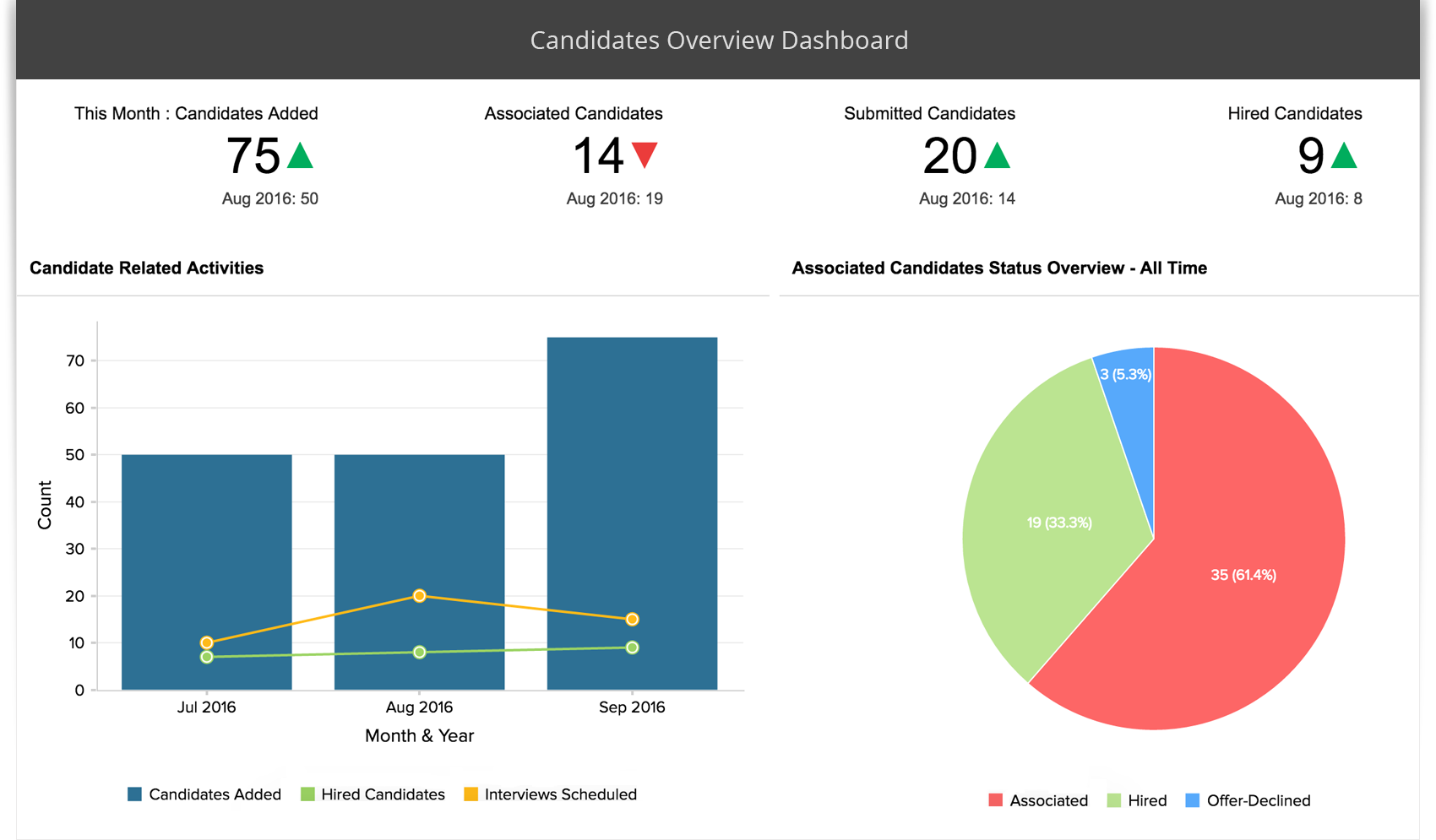
Task: Click Interviews Scheduled point for Jul 2016
Action: point(207,642)
